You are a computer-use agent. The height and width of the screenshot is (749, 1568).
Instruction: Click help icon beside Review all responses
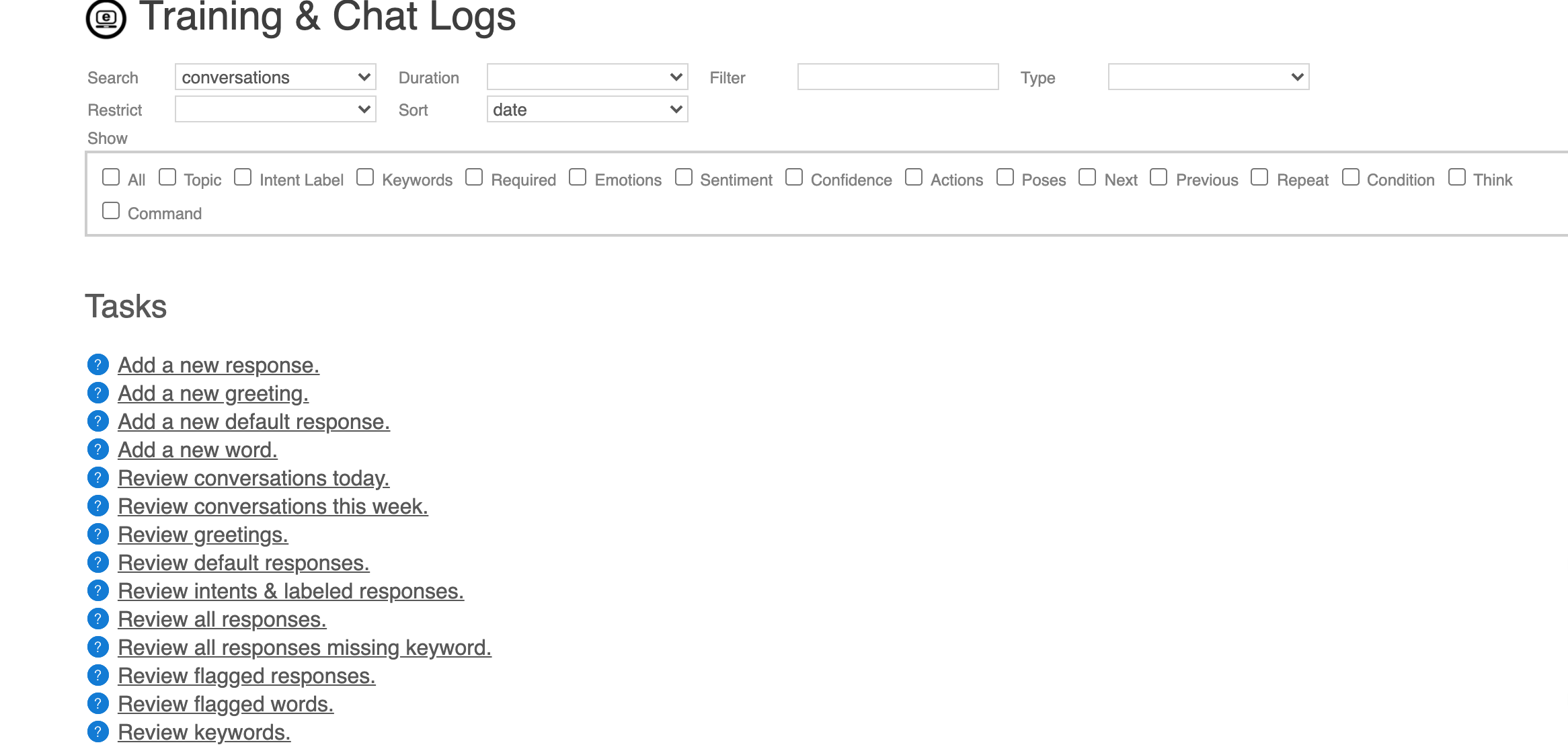[98, 619]
